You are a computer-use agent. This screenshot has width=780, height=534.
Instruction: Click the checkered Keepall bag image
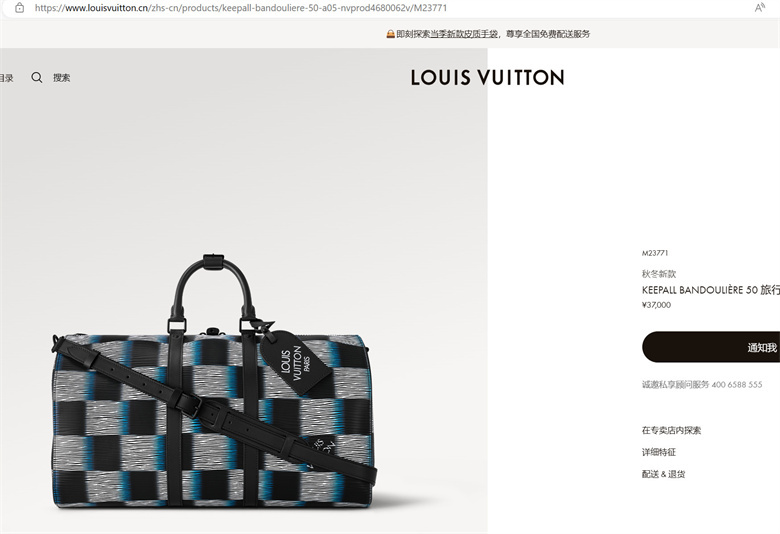[x=214, y=382]
